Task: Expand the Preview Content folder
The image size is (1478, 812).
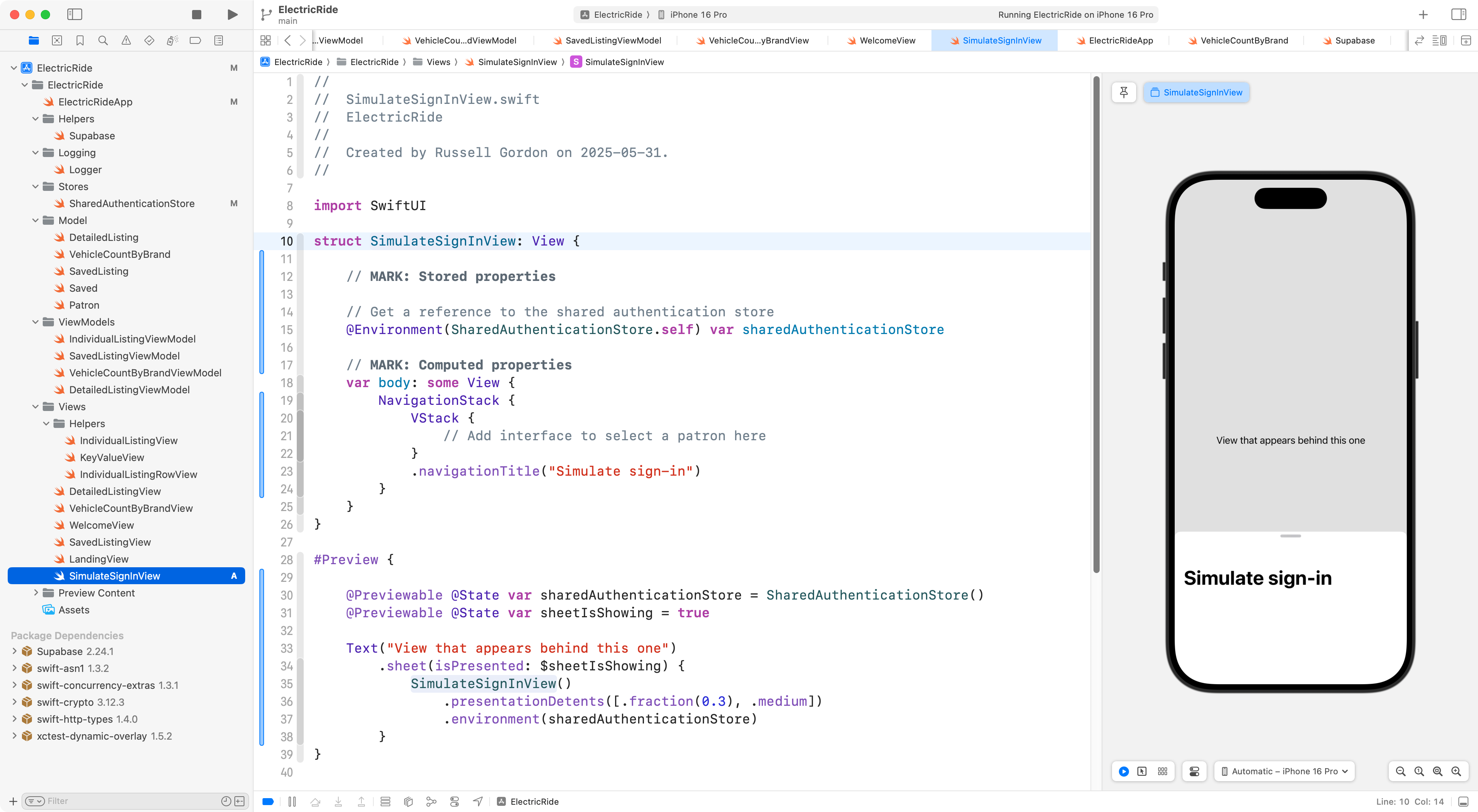Action: click(x=35, y=593)
